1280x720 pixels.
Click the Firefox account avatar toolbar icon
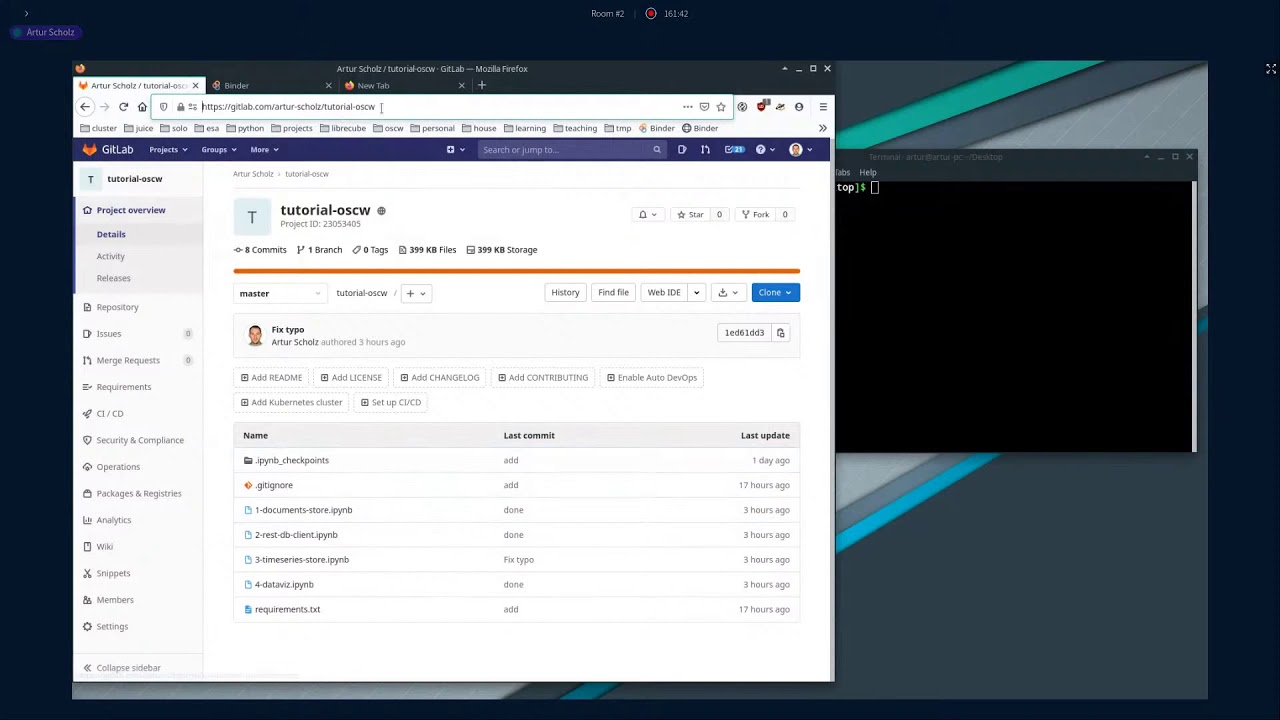click(x=799, y=107)
